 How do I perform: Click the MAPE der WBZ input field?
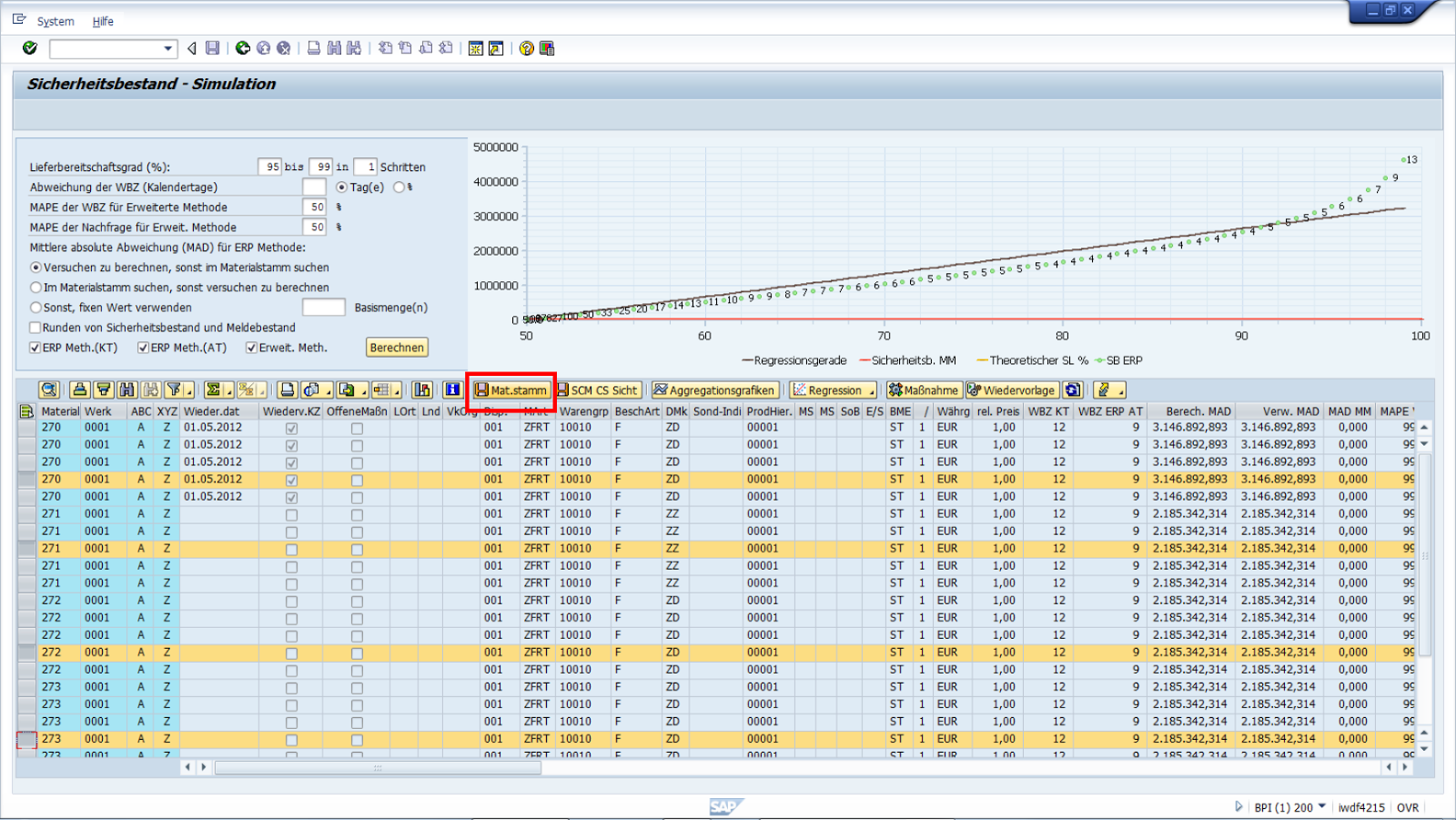tap(315, 207)
